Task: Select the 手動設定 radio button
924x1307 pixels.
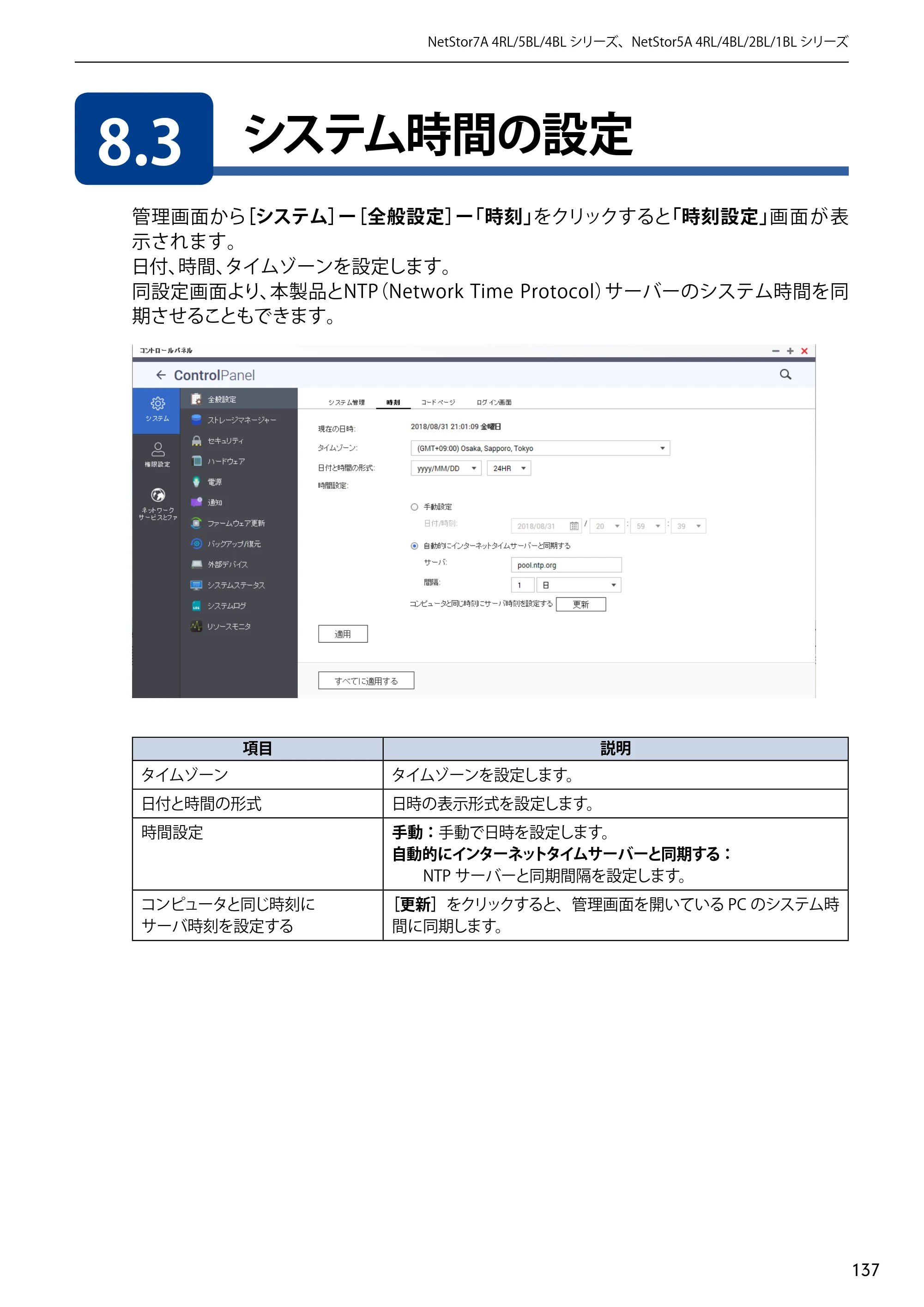Action: point(414,507)
